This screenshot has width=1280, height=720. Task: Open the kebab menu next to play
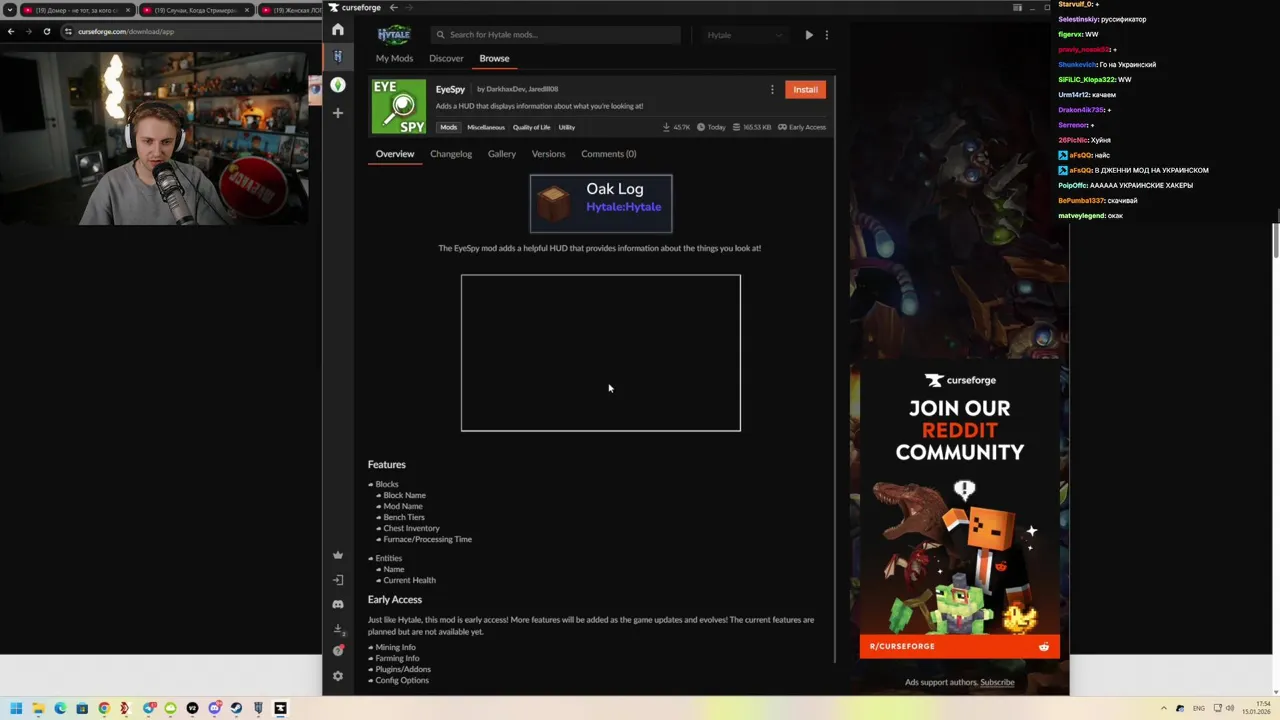point(826,35)
